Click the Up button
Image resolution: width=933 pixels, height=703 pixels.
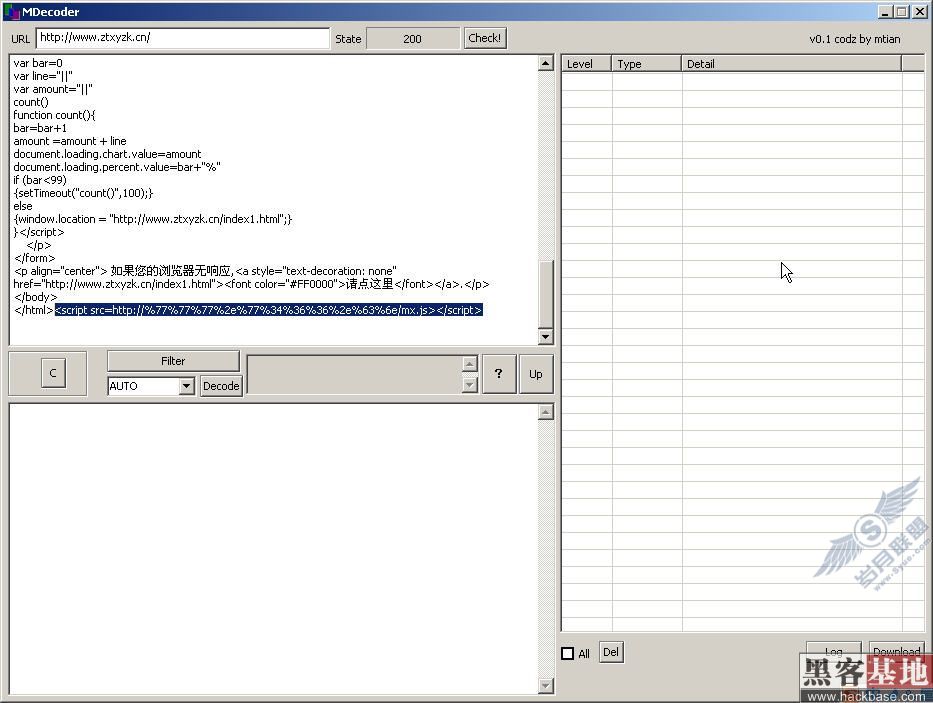pos(536,374)
